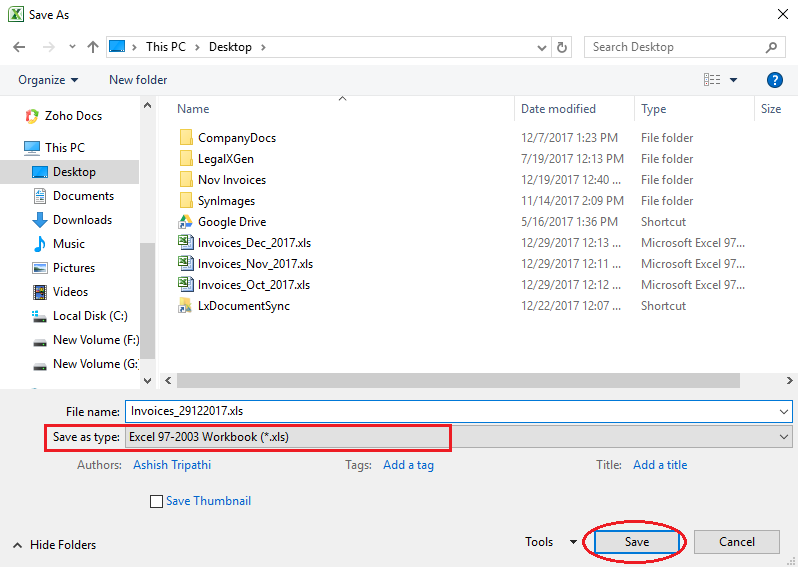
Task: Collapse dialog with Hide Folders
Action: point(55,545)
